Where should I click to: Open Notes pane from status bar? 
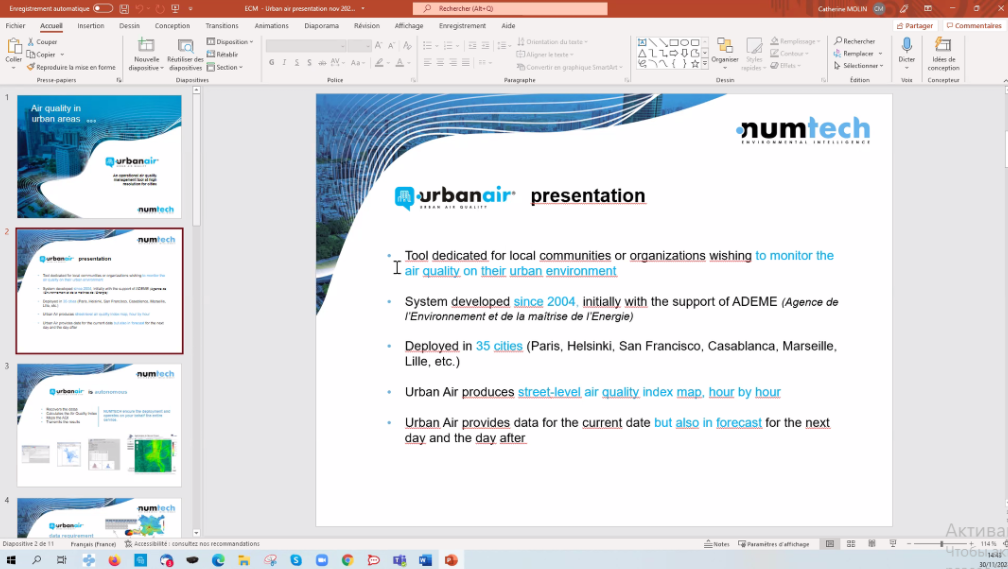(x=717, y=544)
